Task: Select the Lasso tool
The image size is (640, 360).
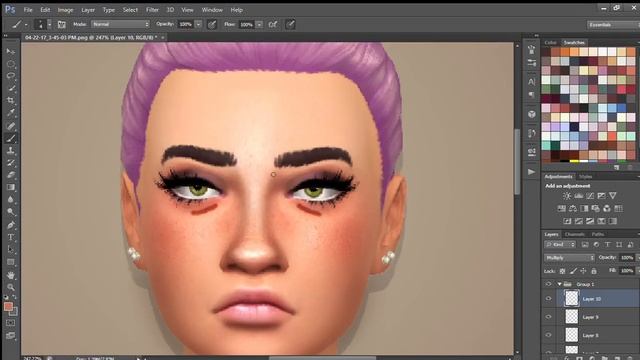Action: [11, 76]
